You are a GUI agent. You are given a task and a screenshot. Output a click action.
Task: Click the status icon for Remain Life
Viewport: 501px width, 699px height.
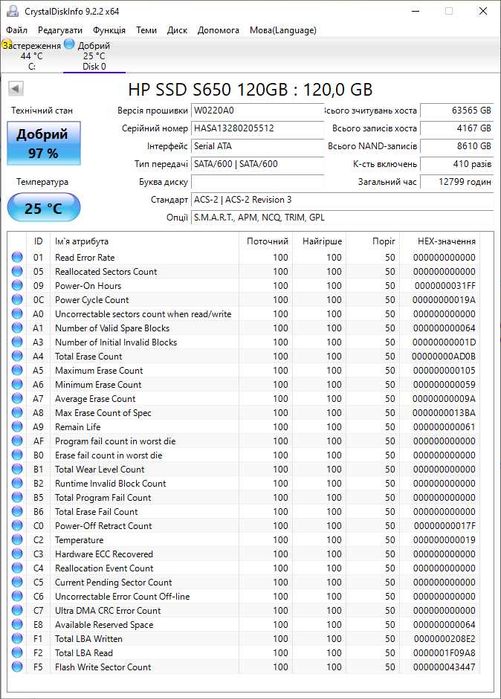pos(17,427)
